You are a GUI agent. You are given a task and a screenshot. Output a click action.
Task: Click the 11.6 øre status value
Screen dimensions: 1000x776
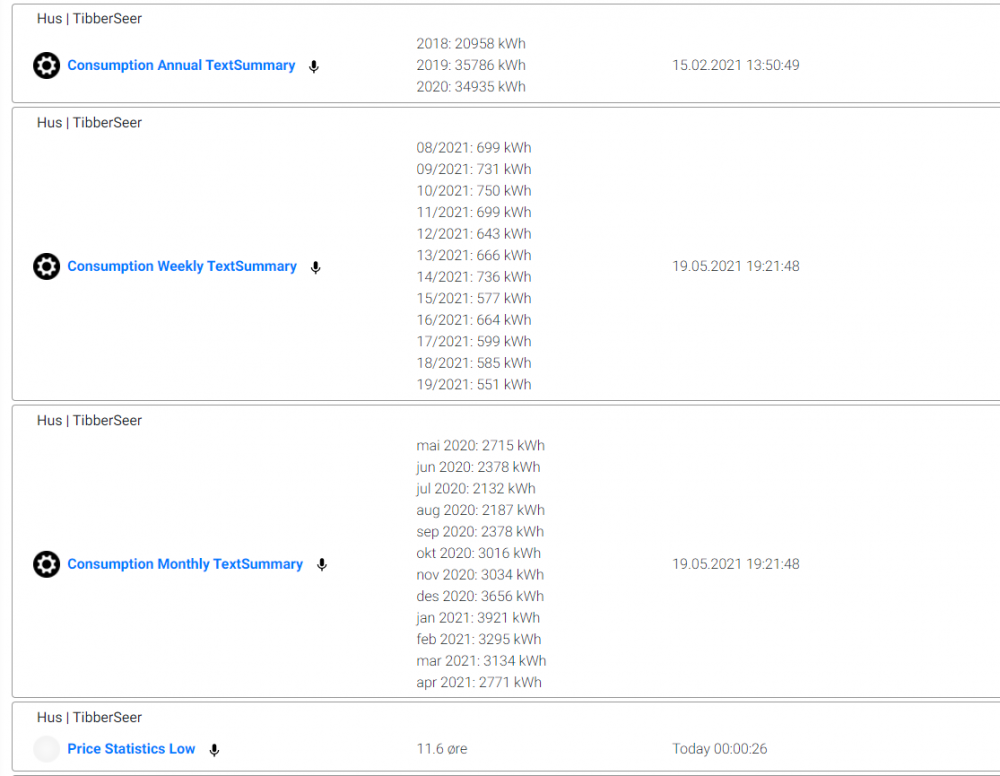tap(444, 749)
